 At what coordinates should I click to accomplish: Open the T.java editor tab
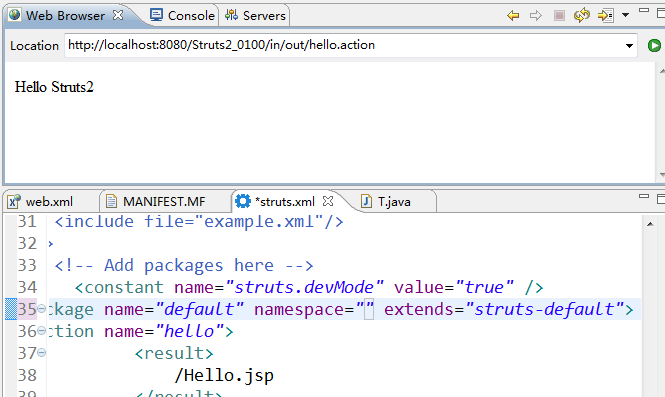394,201
